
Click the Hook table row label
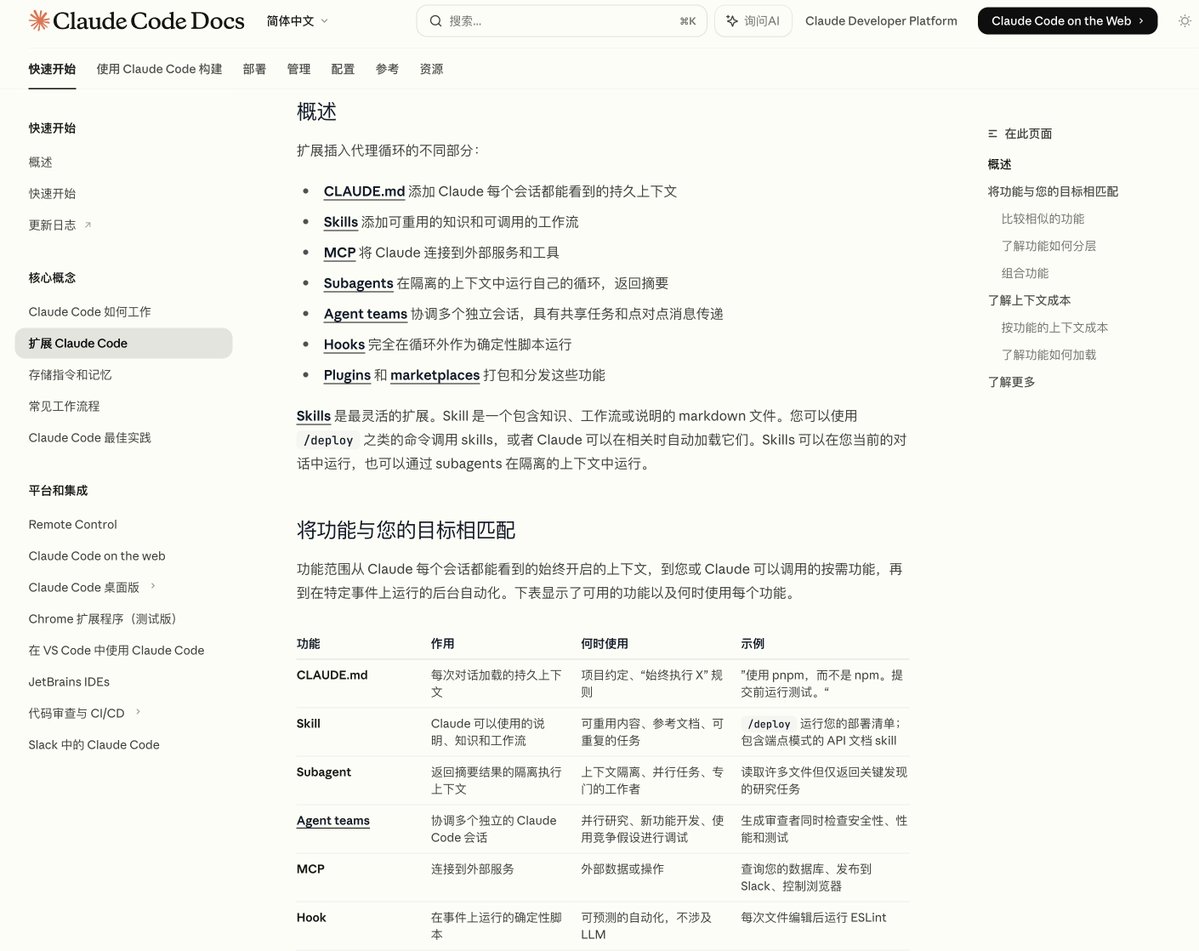pyautogui.click(x=311, y=917)
